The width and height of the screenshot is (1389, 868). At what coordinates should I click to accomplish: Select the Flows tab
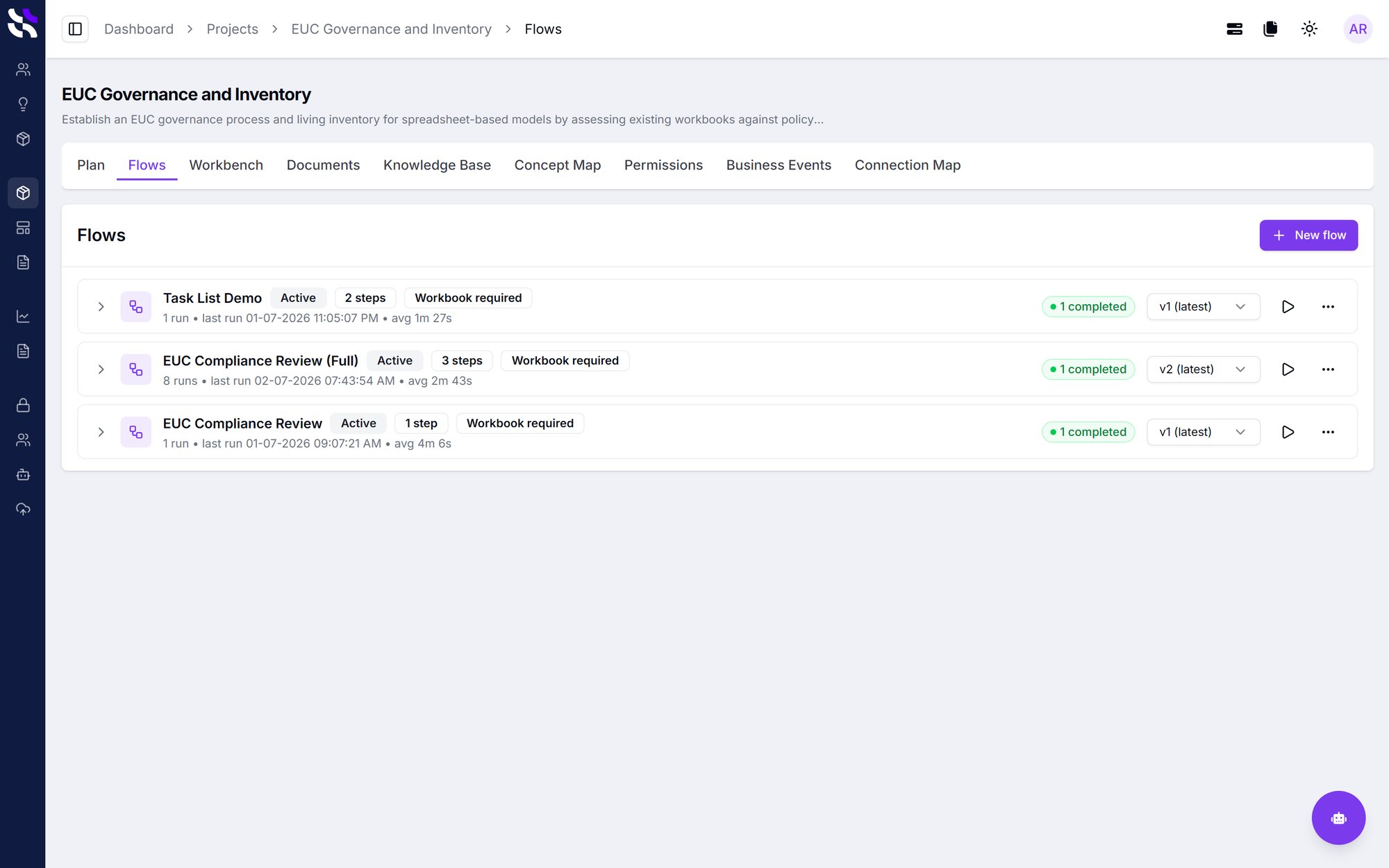(147, 165)
